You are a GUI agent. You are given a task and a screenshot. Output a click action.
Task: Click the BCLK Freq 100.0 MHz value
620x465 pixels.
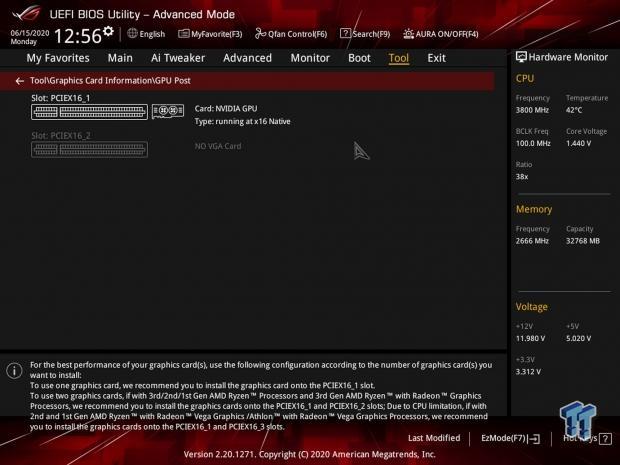533,144
